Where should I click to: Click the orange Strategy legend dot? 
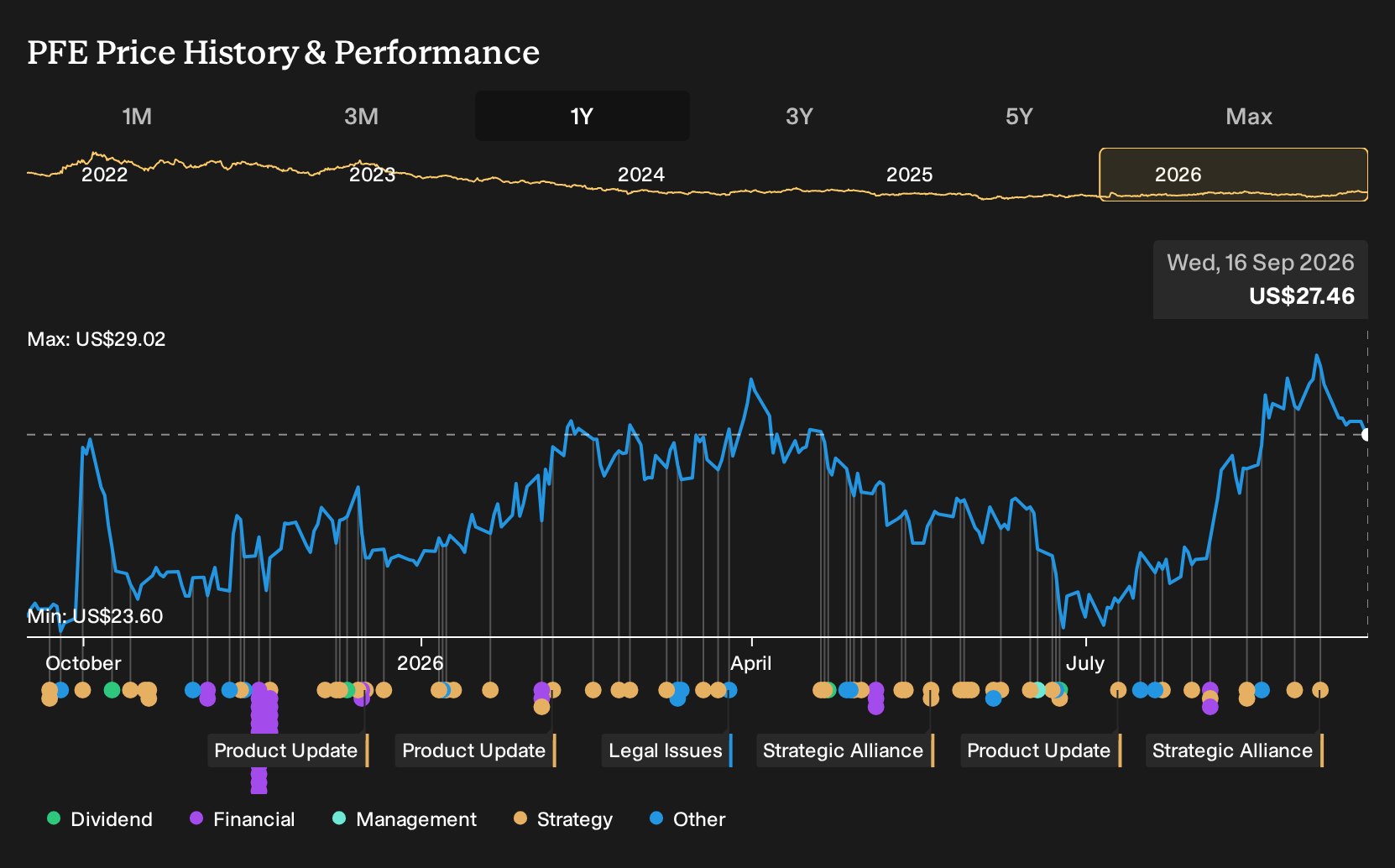520,818
